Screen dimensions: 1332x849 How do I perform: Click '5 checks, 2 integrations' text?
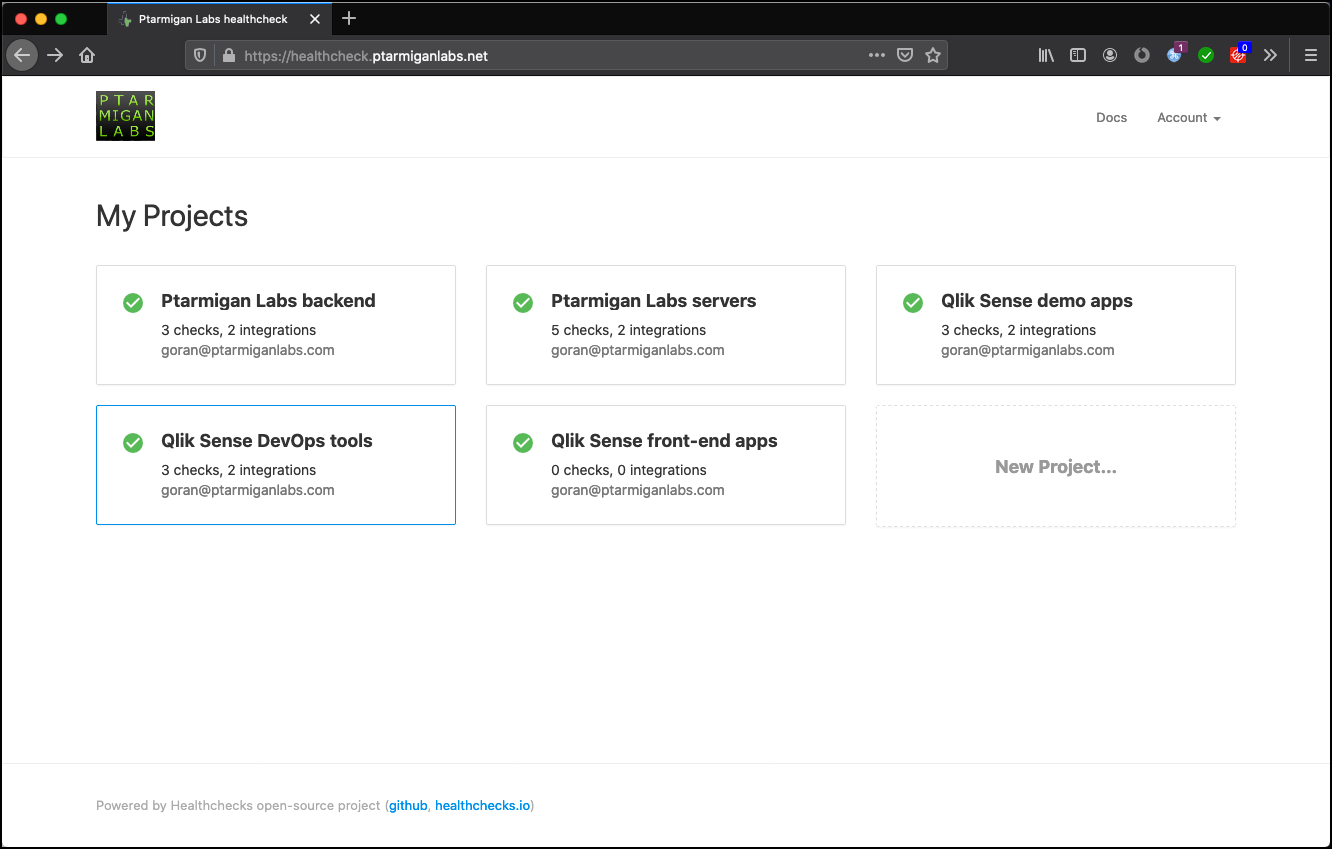pyautogui.click(x=628, y=330)
